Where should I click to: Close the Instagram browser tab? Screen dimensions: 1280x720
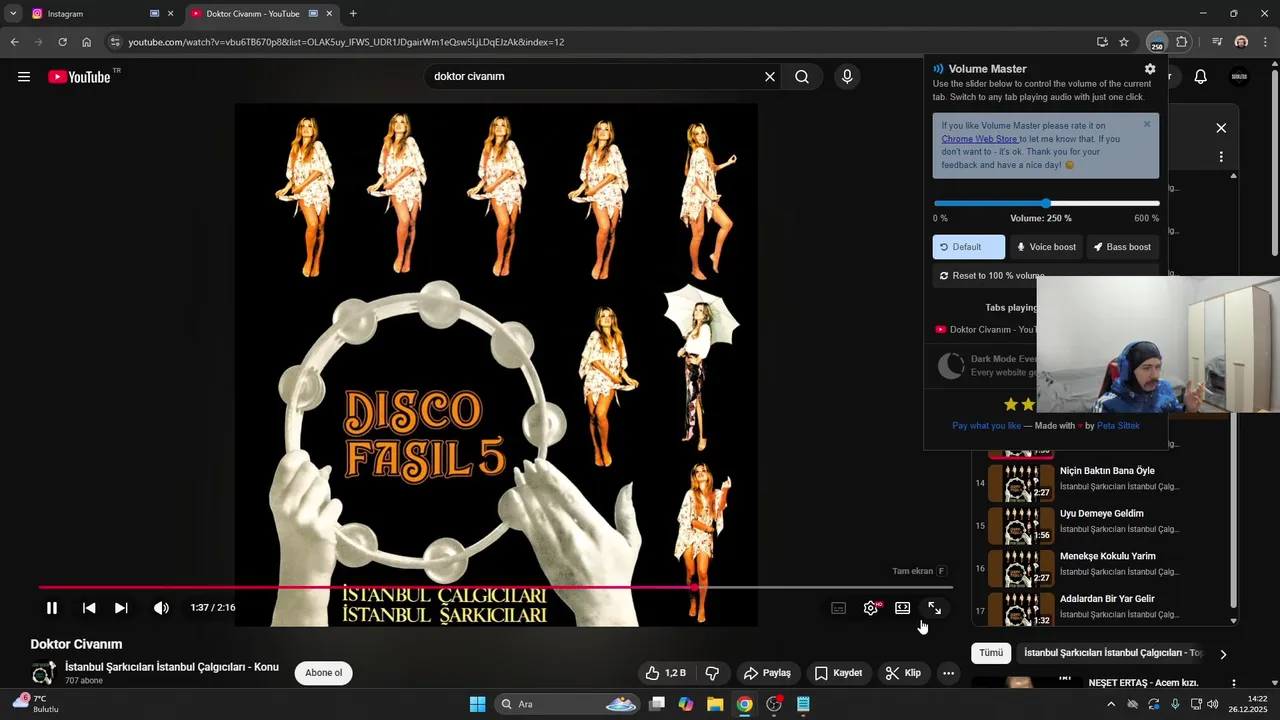pos(170,14)
